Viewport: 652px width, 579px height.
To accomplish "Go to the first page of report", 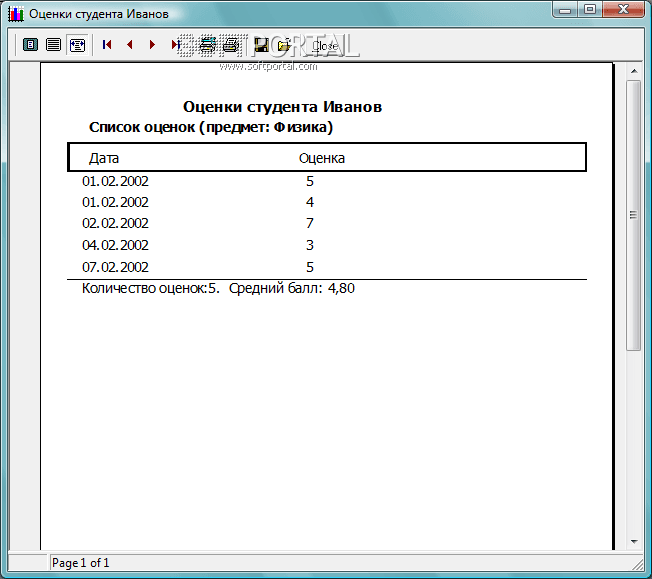I will pyautogui.click(x=107, y=45).
